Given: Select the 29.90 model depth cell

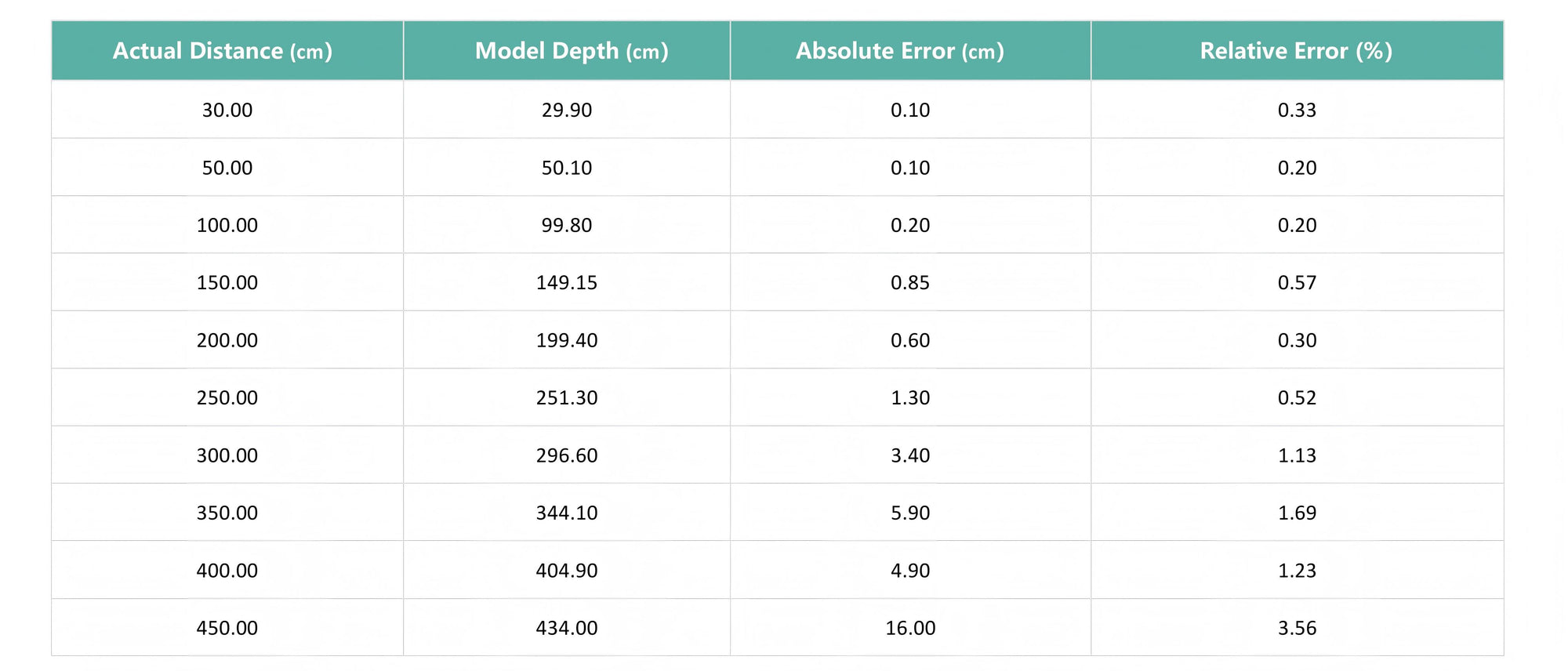Looking at the screenshot, I should tap(567, 110).
